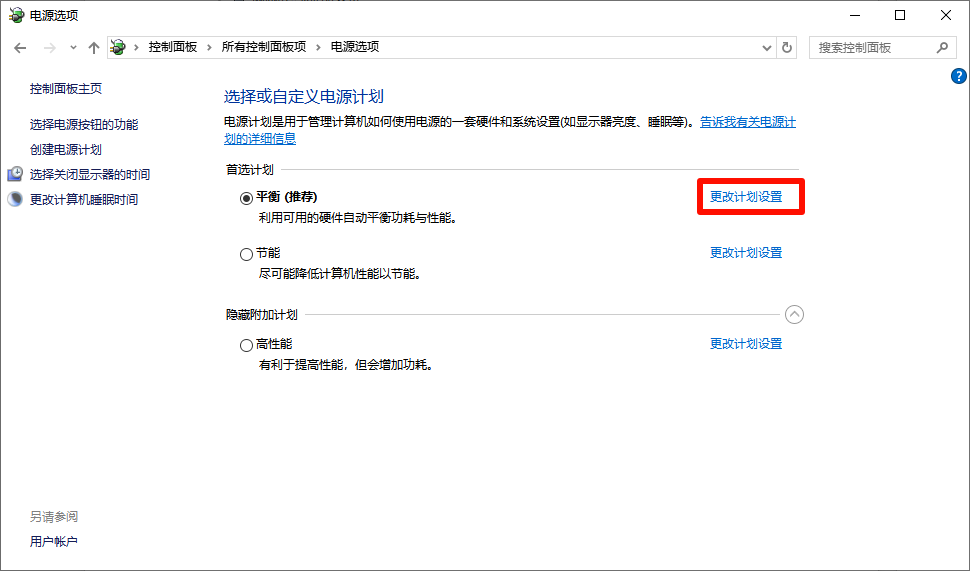Open 更改计划设置 for 节能 plan
The height and width of the screenshot is (571, 970).
(746, 252)
